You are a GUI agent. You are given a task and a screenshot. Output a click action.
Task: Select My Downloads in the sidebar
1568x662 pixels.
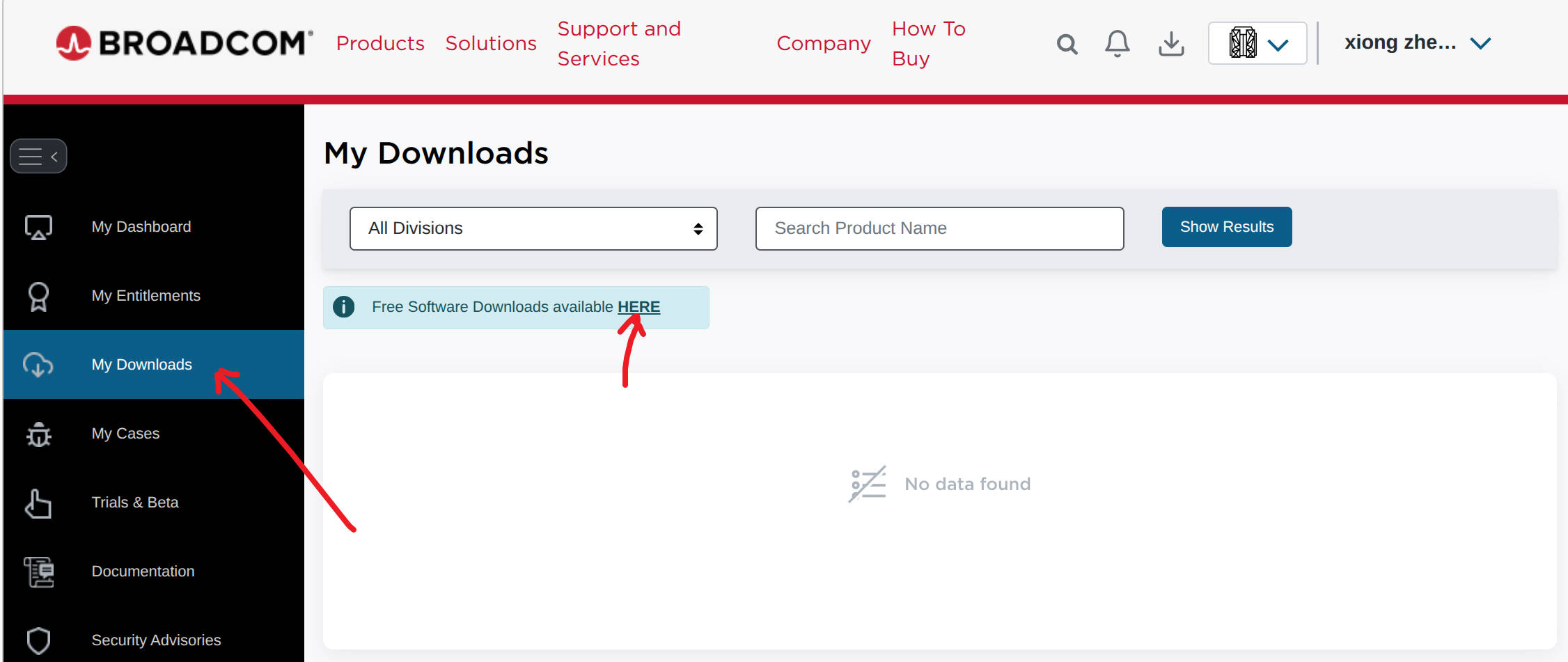[x=142, y=365]
